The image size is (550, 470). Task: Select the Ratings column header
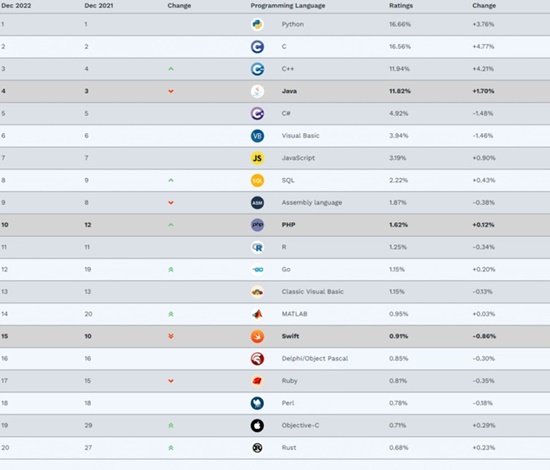pos(401,6)
